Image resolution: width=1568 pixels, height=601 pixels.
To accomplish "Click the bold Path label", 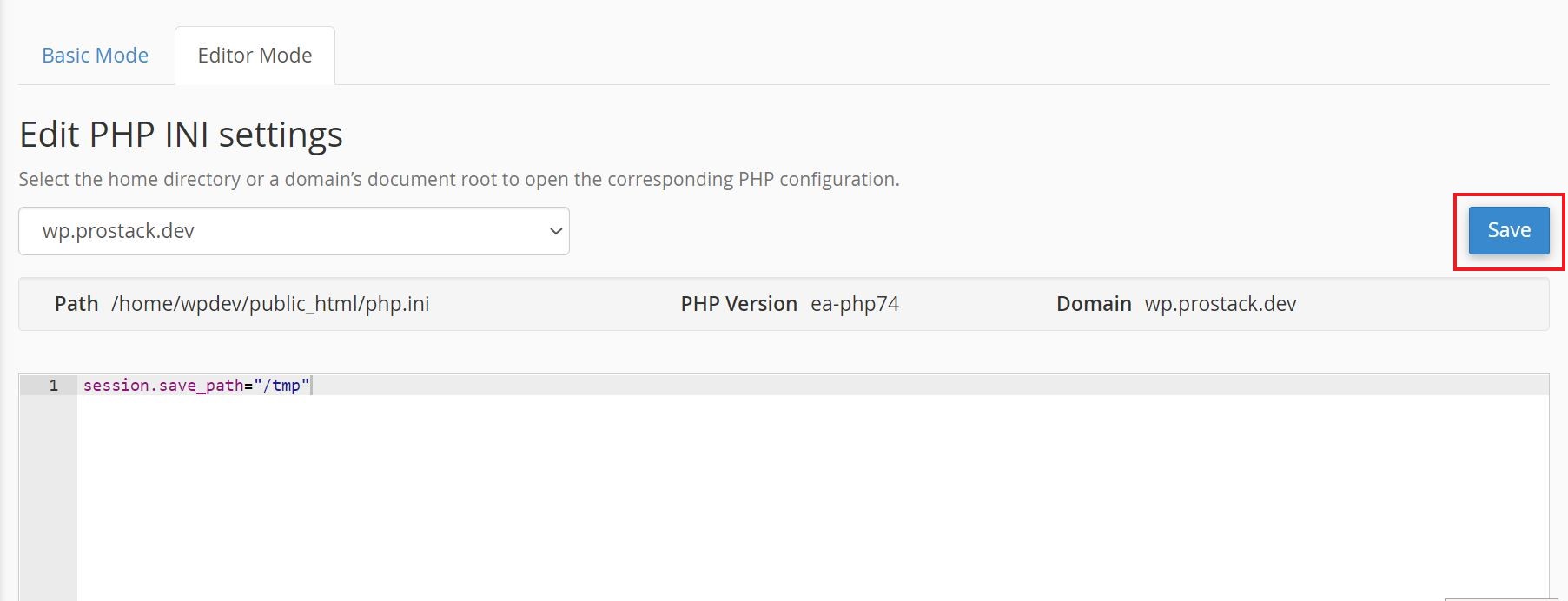I will tap(76, 304).
